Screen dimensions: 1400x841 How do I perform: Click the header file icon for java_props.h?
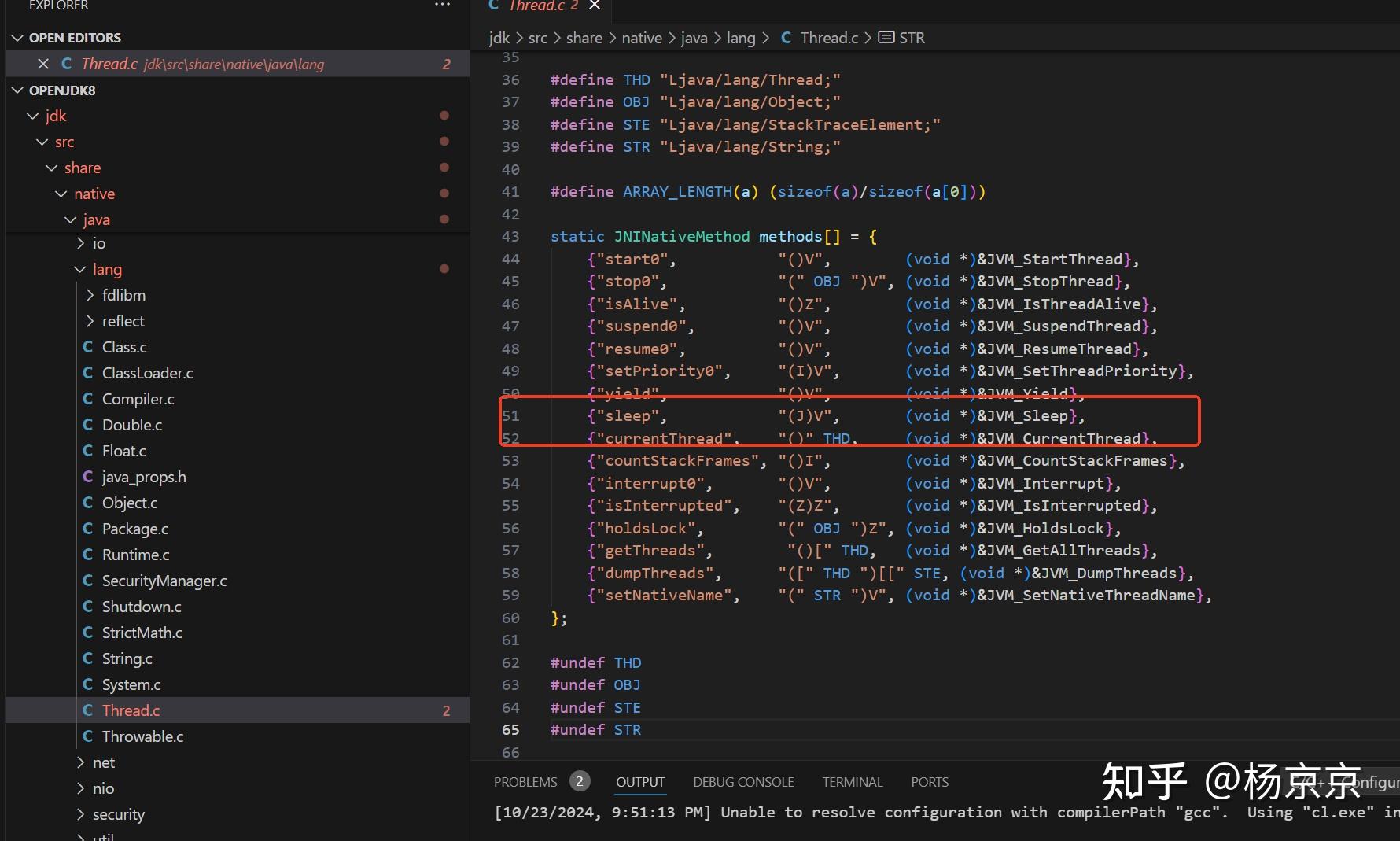(88, 477)
